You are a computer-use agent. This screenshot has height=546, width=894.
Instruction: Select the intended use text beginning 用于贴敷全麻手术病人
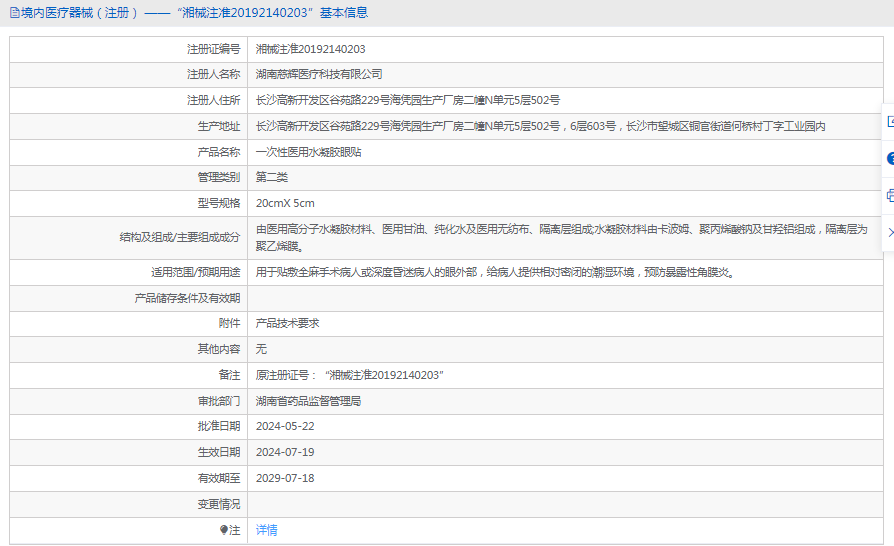[x=497, y=272]
